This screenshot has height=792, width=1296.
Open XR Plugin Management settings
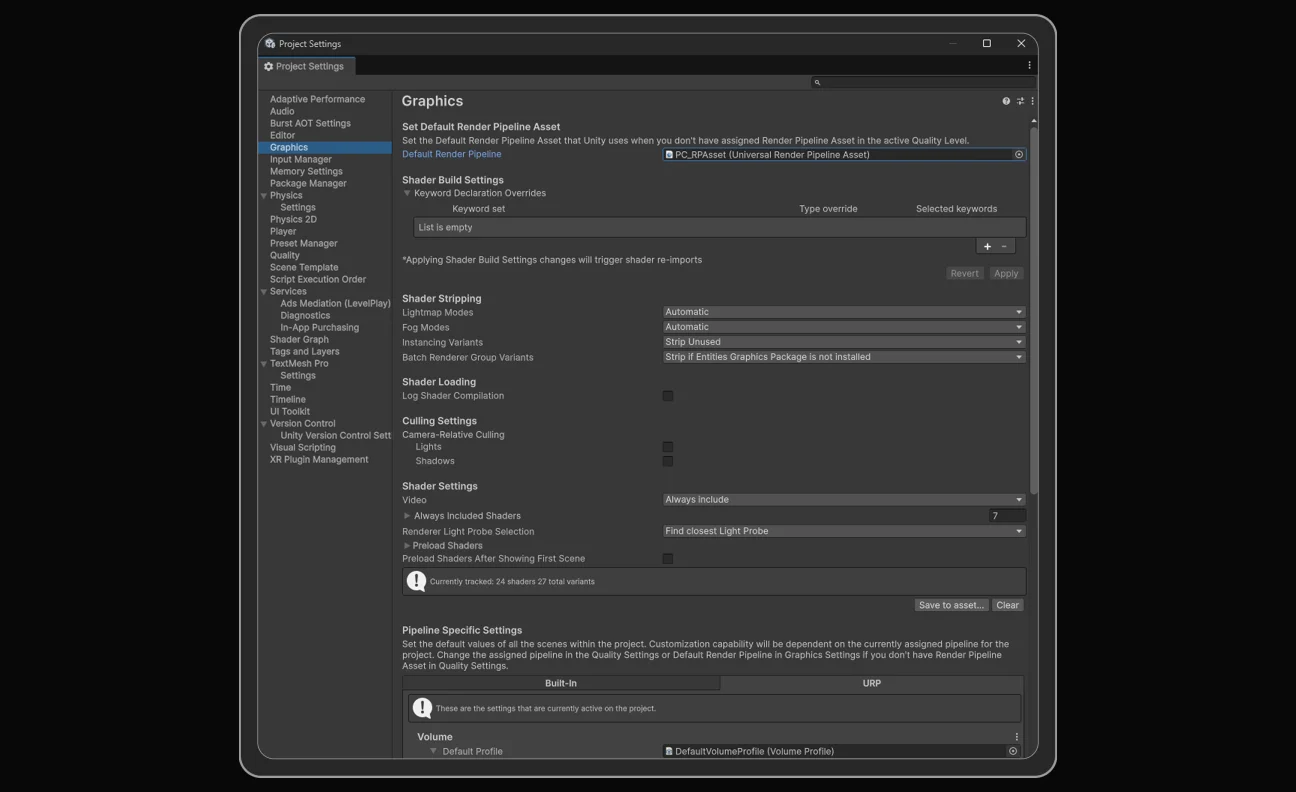pyautogui.click(x=319, y=459)
